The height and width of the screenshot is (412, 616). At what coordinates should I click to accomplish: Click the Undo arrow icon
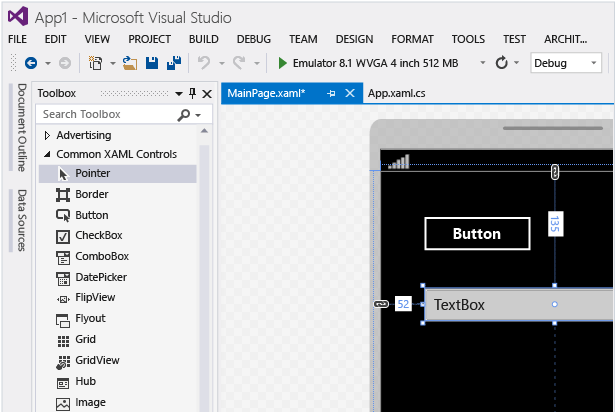coord(204,63)
